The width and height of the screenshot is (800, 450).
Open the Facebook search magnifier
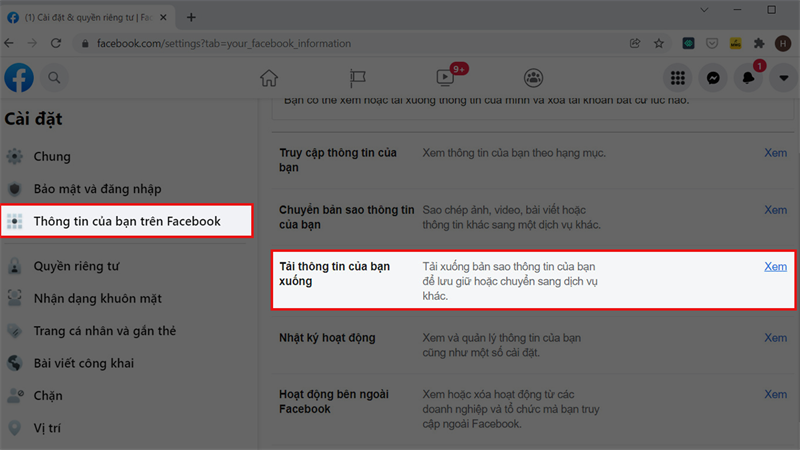point(54,78)
